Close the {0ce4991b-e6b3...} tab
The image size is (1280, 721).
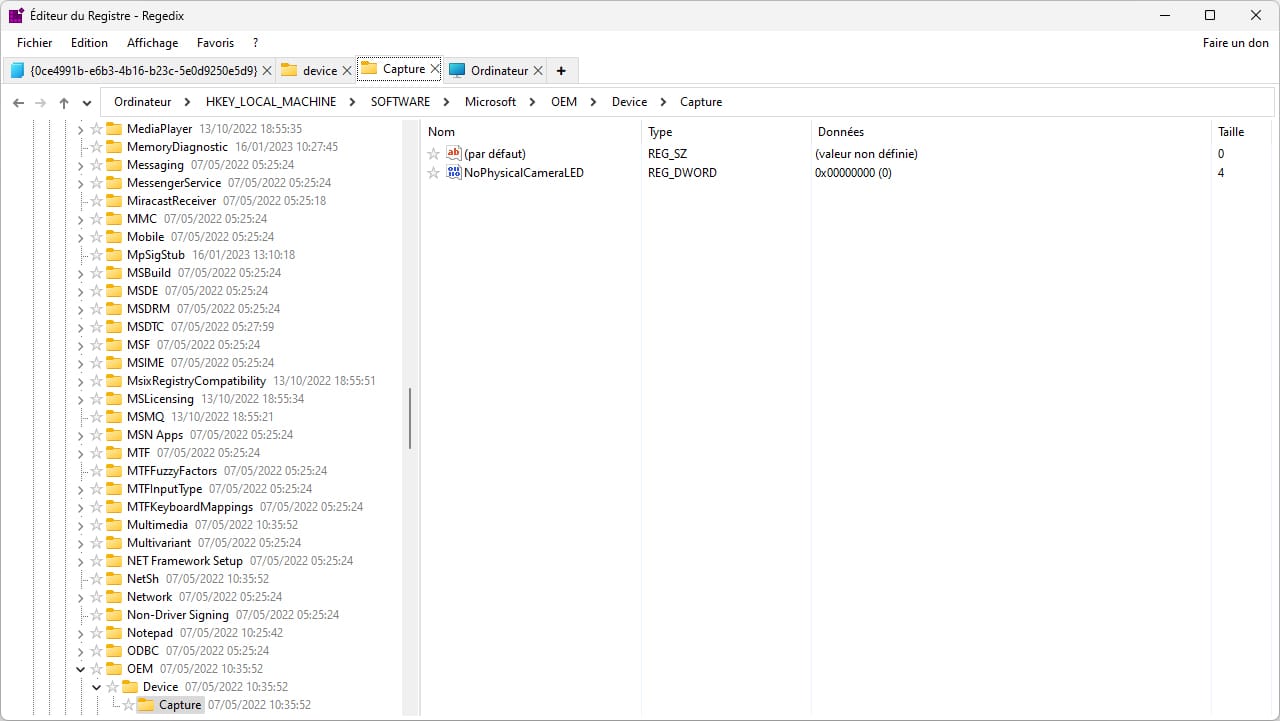(x=266, y=70)
